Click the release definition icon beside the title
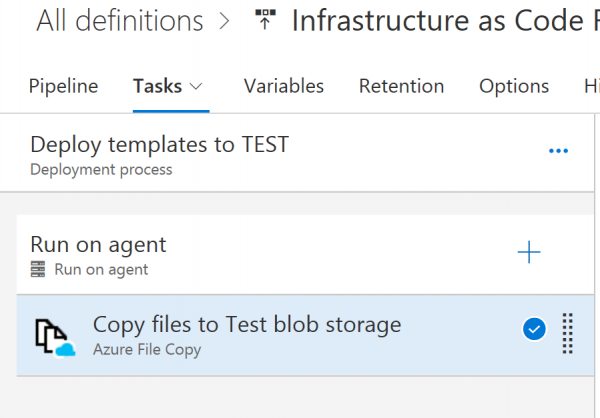This screenshot has height=418, width=600. click(x=265, y=20)
